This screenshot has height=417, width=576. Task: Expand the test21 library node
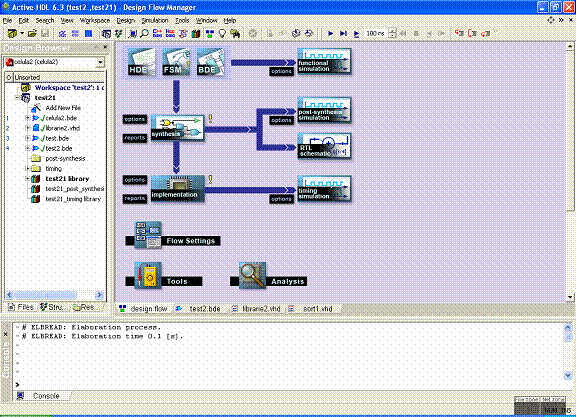pyautogui.click(x=28, y=179)
